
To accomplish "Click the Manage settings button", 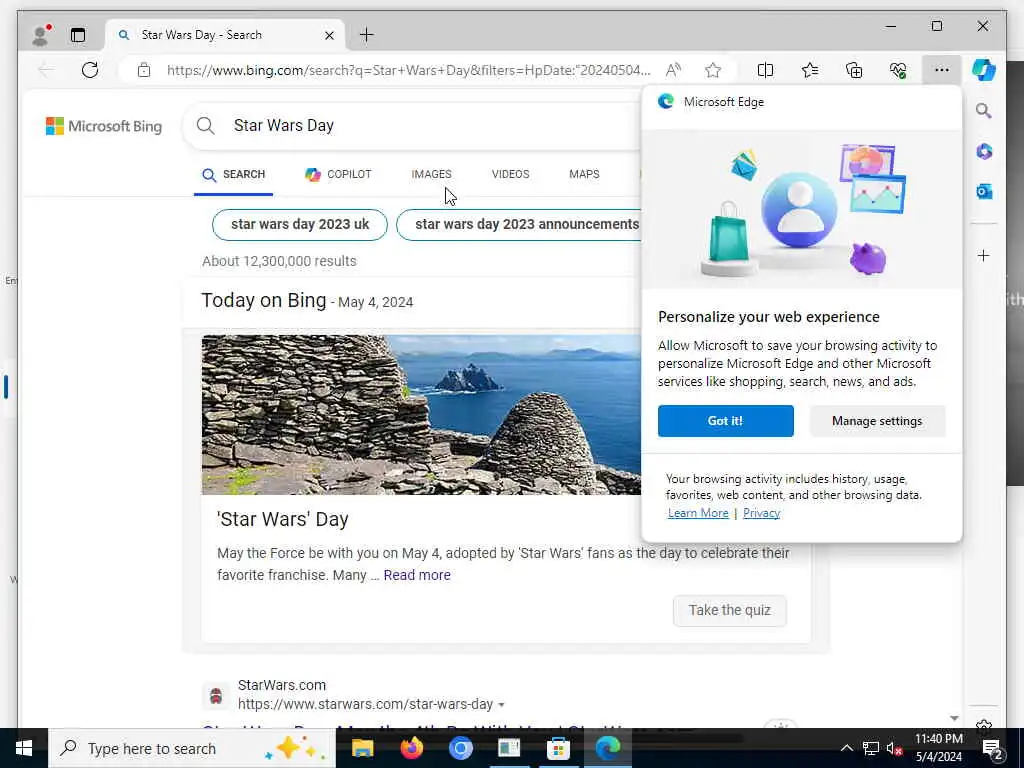I will click(877, 421).
